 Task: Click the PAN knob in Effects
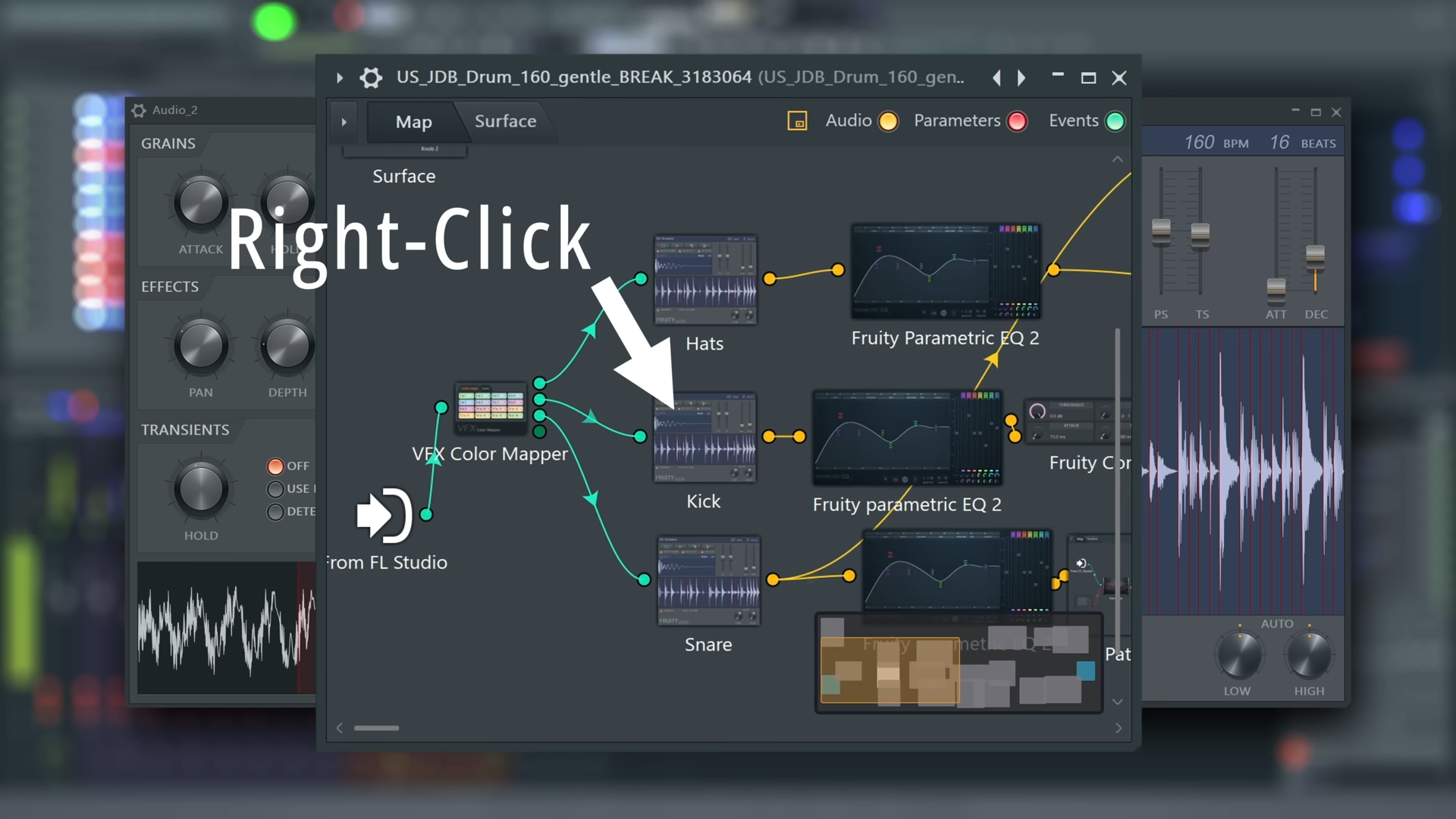(201, 346)
